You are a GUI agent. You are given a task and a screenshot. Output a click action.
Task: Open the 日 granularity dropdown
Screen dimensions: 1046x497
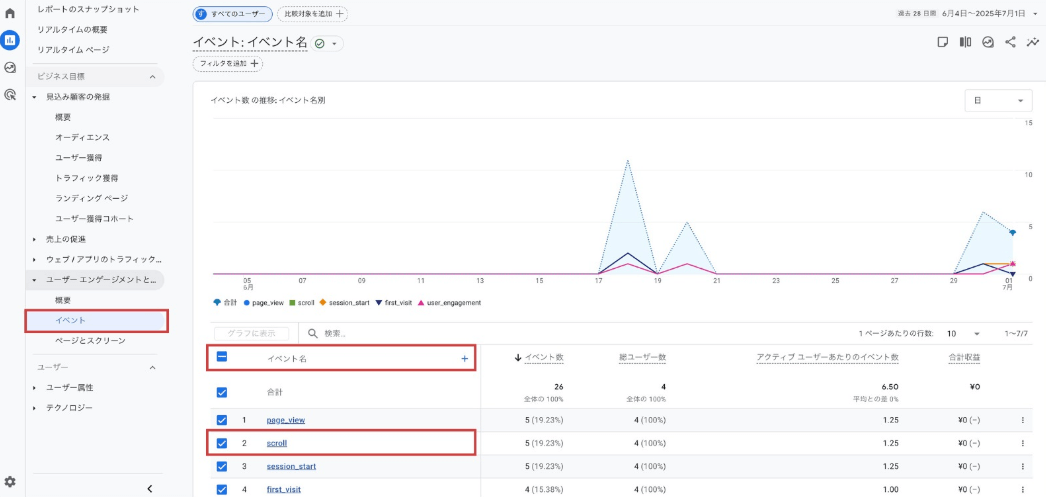point(998,101)
